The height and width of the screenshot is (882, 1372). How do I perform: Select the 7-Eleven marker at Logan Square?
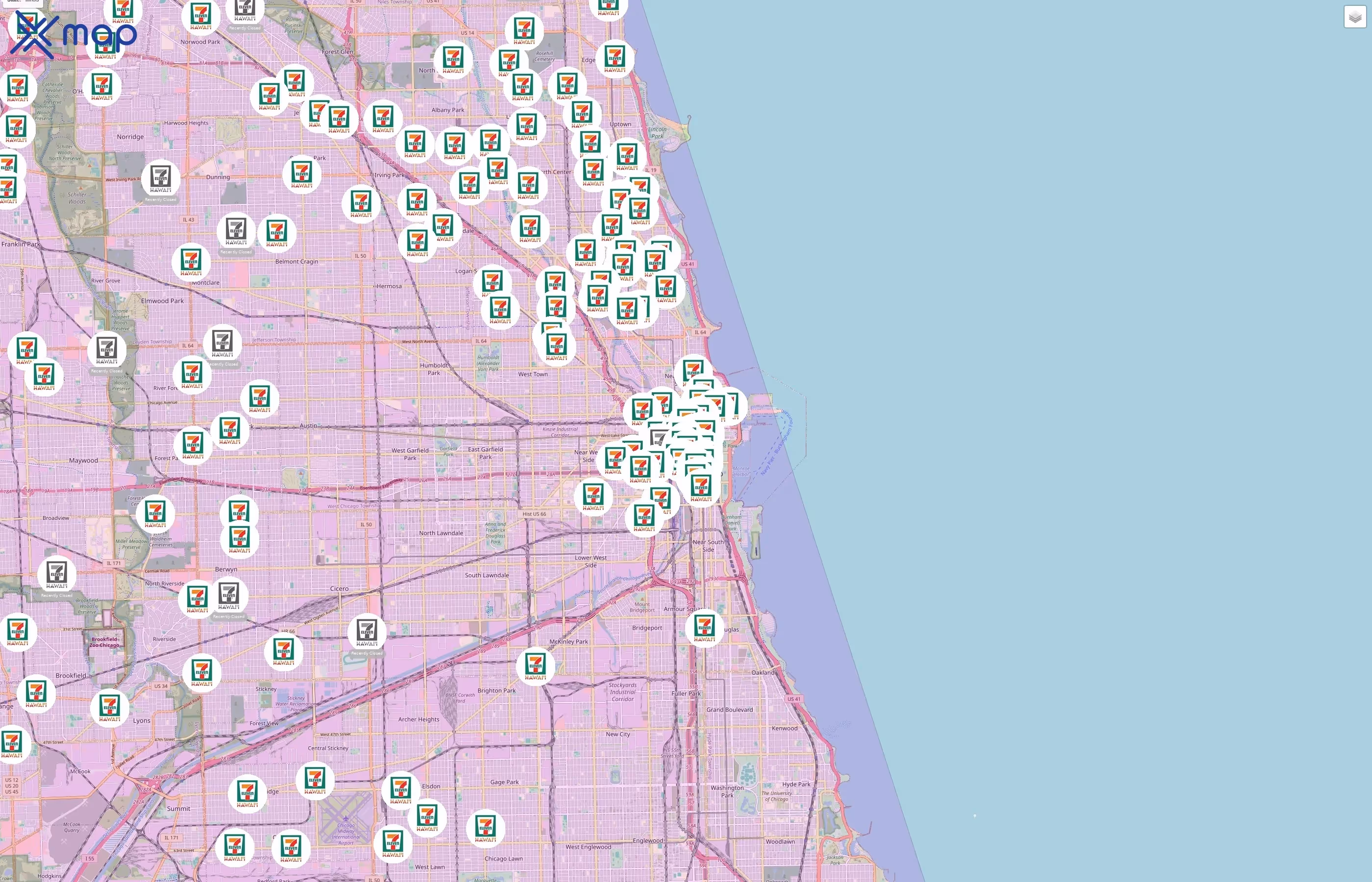click(x=493, y=283)
